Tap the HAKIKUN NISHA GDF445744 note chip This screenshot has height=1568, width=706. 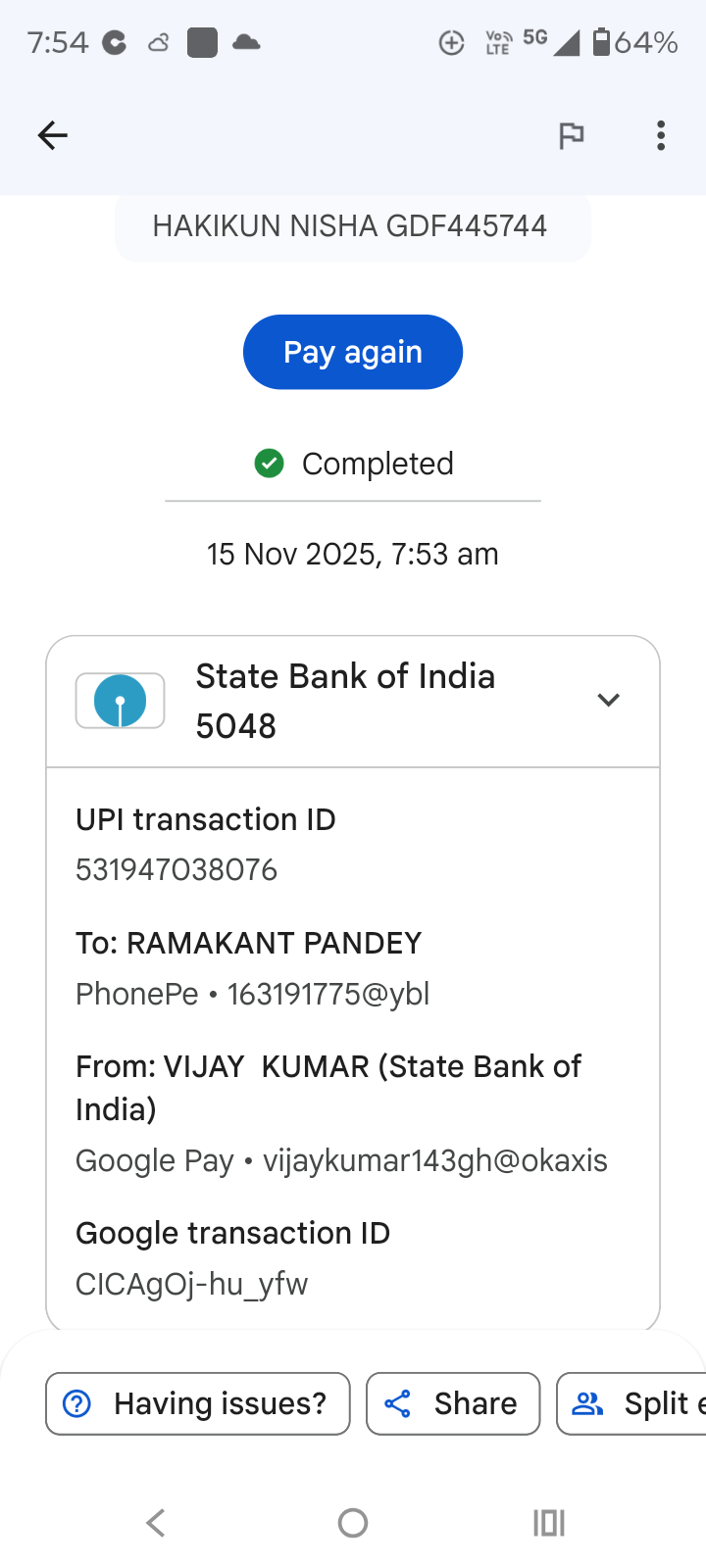pos(351,226)
